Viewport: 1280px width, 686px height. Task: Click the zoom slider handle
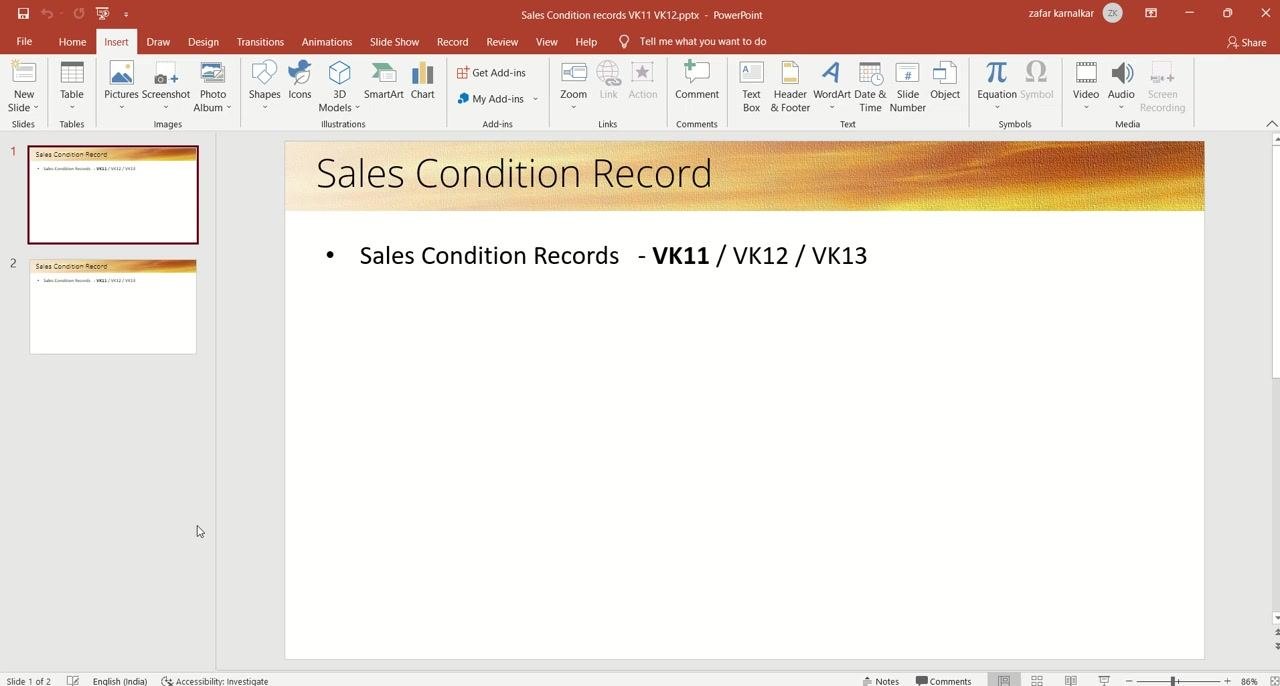pos(1173,681)
